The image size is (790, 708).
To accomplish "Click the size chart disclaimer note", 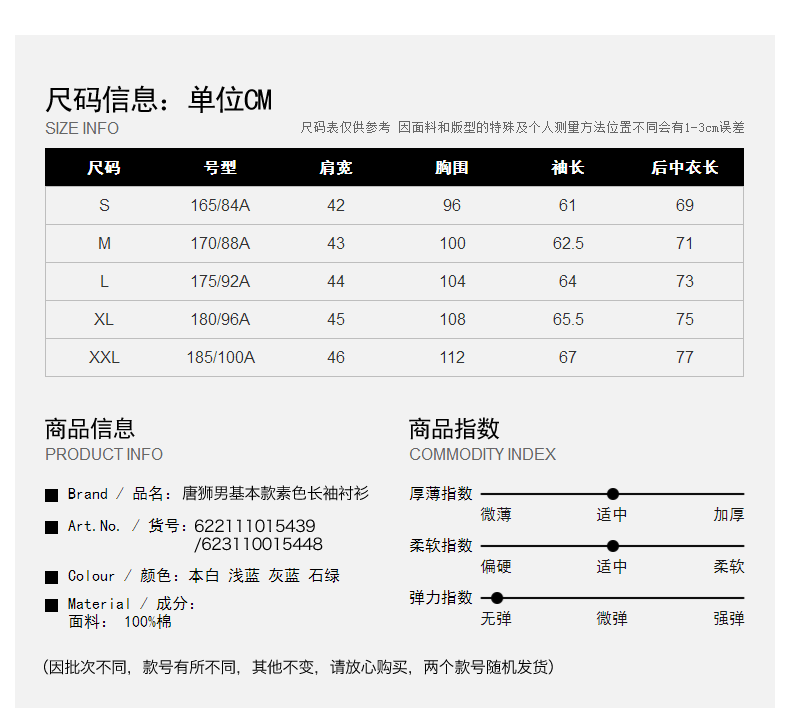I will pos(522,127).
